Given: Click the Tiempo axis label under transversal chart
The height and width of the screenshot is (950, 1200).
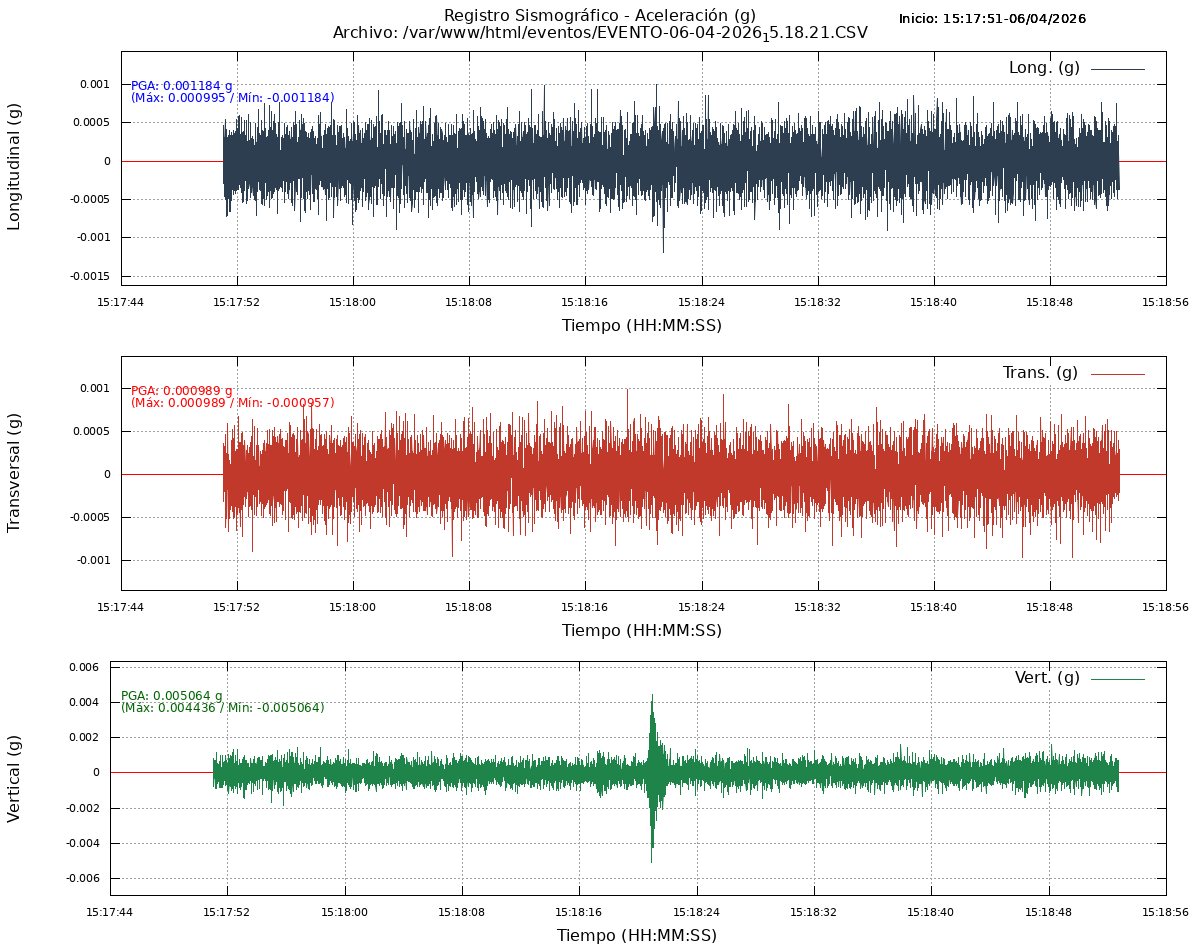Looking at the screenshot, I should coord(641,631).
